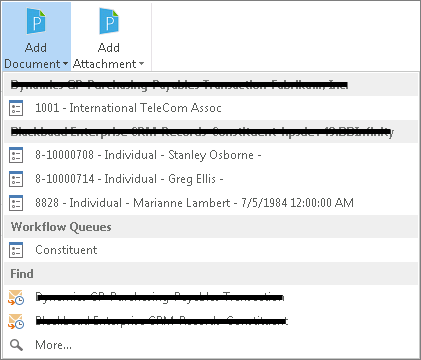Open the Constituent workflow queue
The image size is (421, 360).
tap(211, 250)
